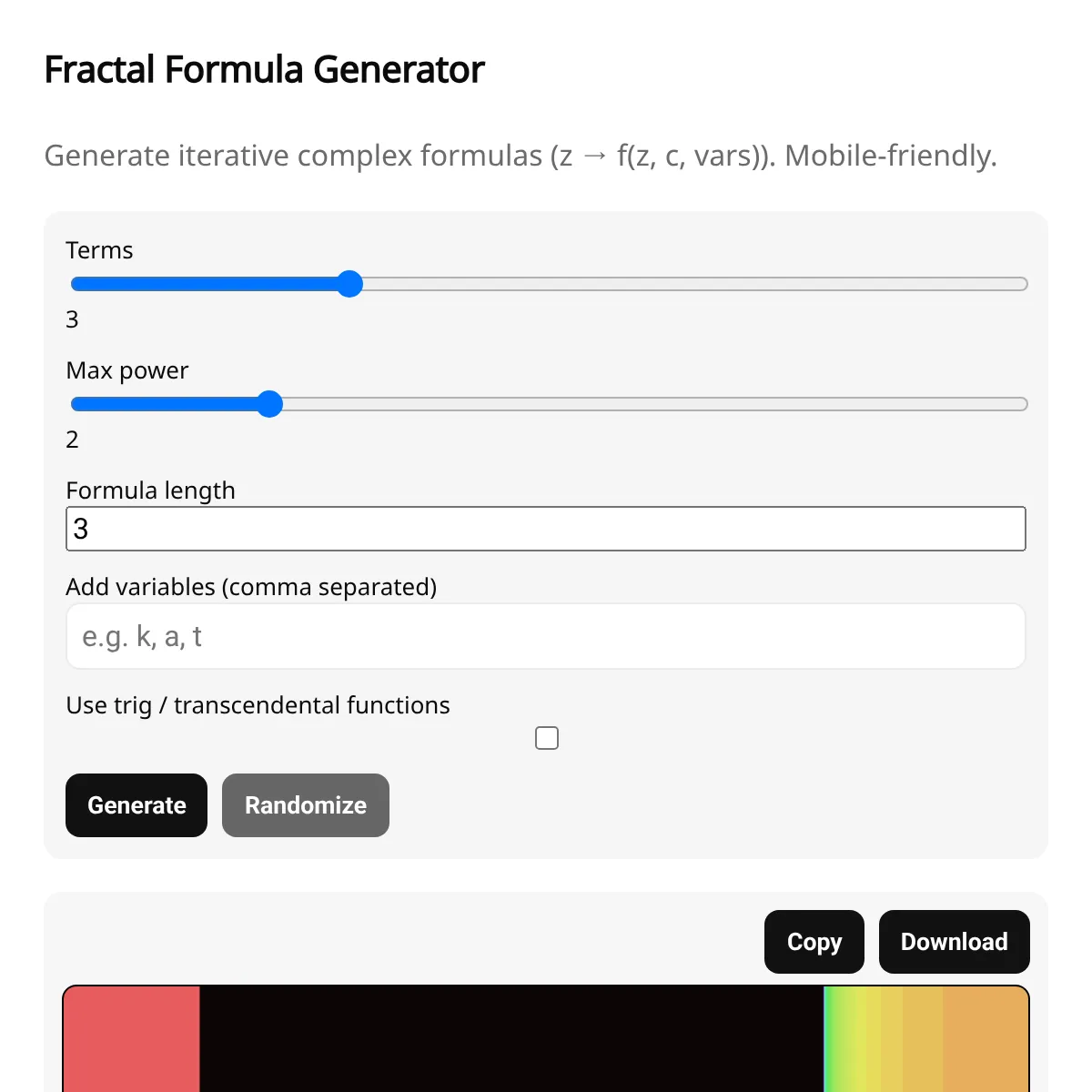This screenshot has width=1092, height=1092.
Task: Click the Terms value readout "3"
Action: [x=73, y=319]
